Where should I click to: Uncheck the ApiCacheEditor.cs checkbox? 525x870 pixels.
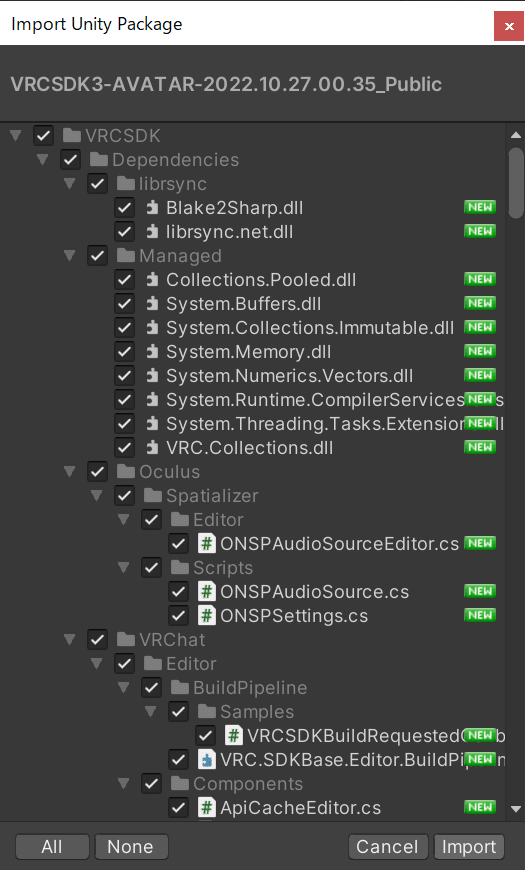[178, 808]
